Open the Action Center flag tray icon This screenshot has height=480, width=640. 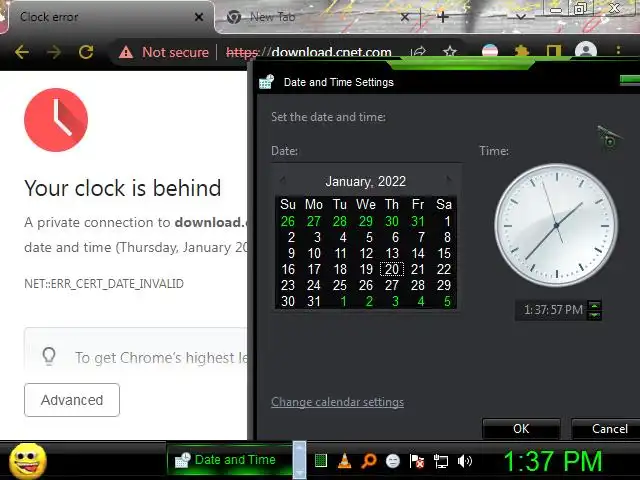[417, 461]
